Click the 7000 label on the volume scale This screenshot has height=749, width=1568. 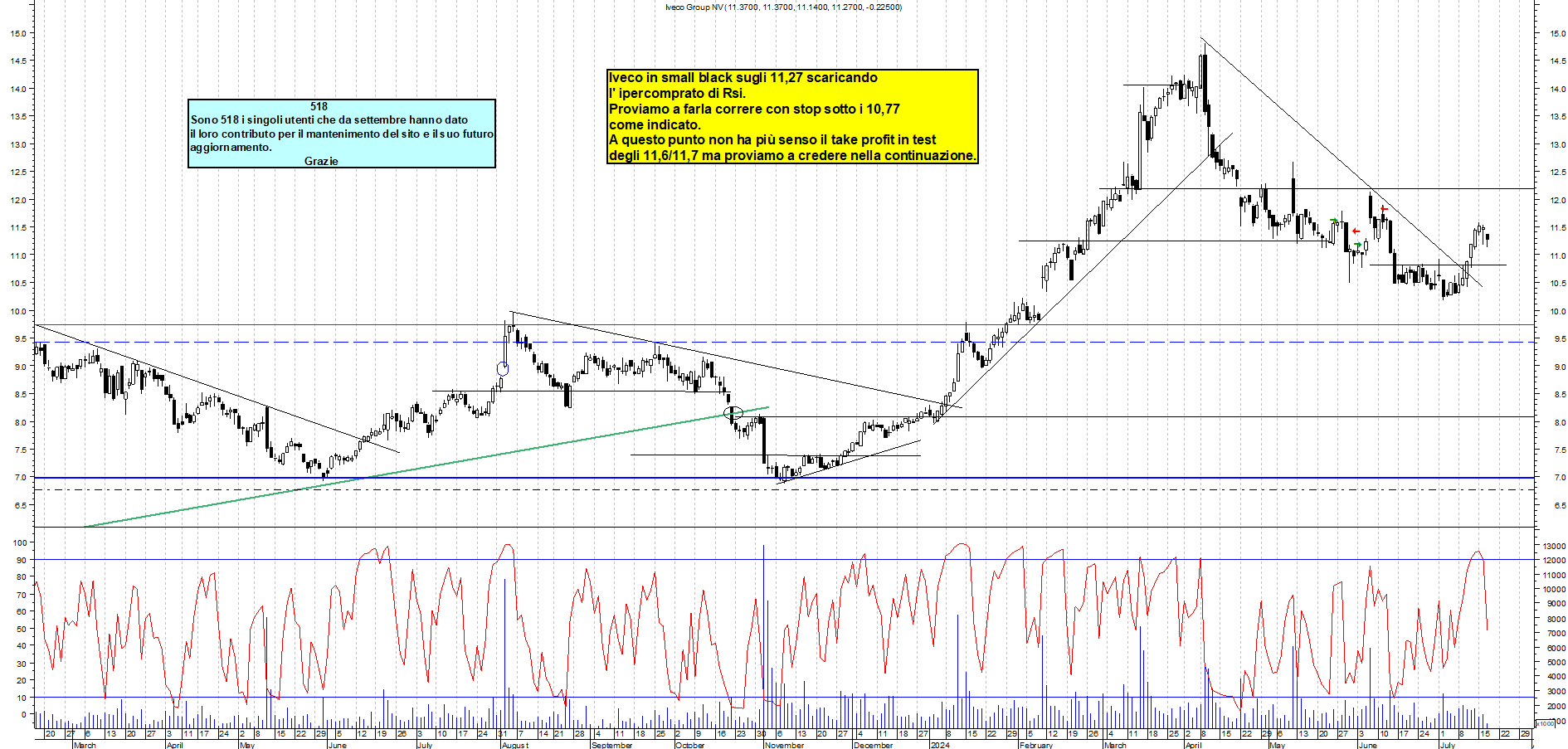(x=1556, y=633)
